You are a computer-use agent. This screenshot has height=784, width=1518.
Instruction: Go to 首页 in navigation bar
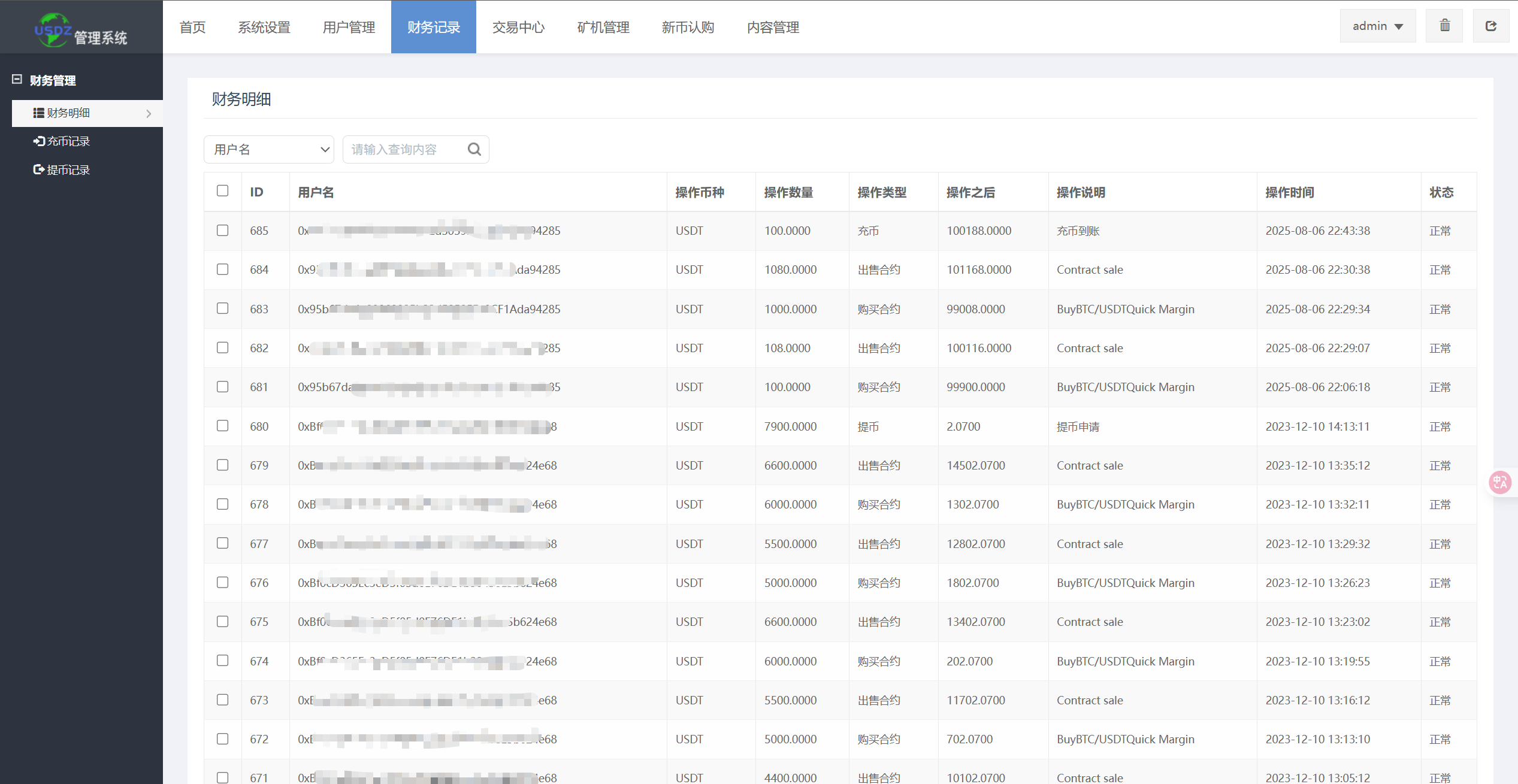tap(192, 27)
